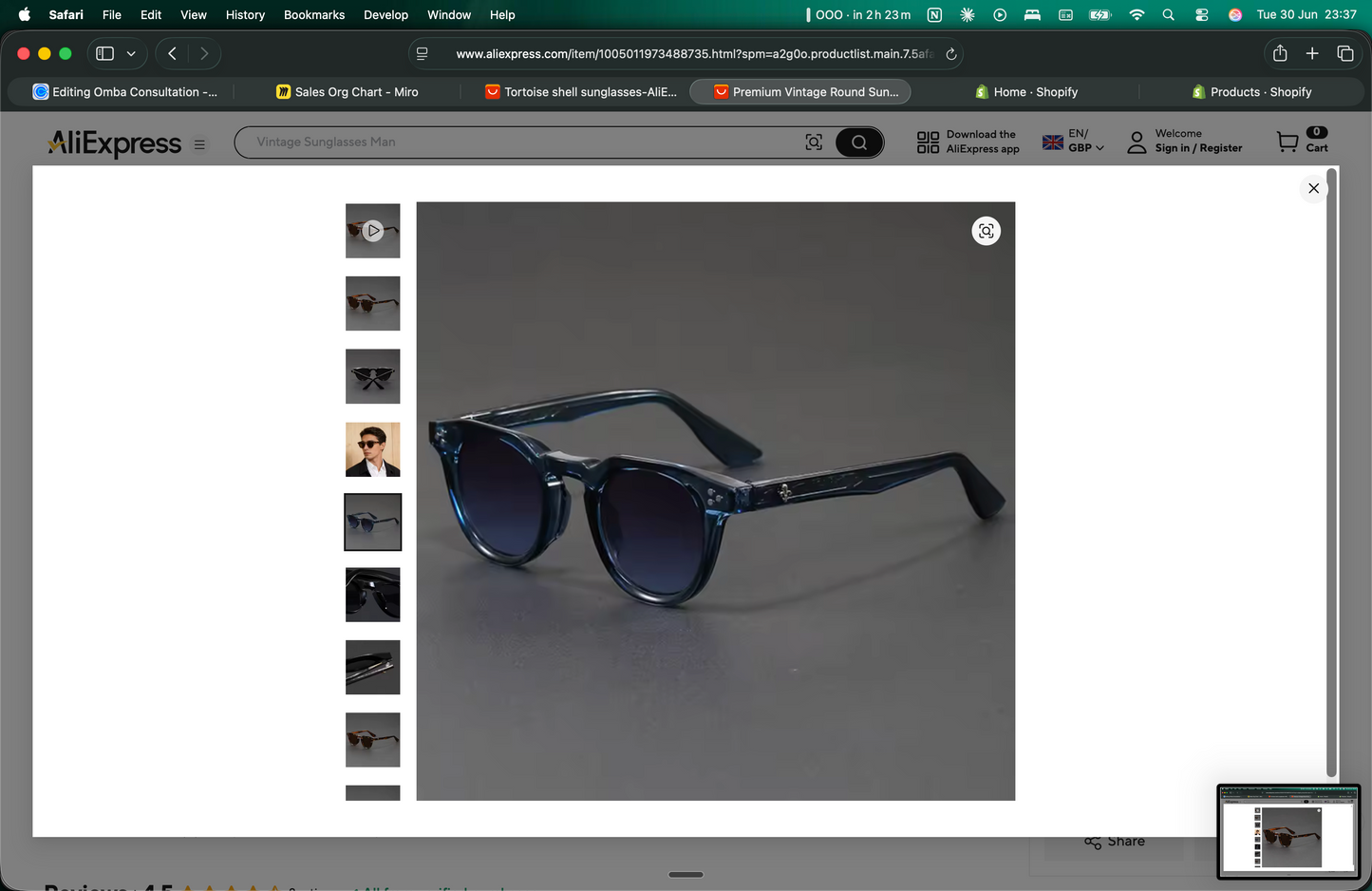Select the model wearing sunglasses thumbnail
The height and width of the screenshot is (891, 1372).
coord(373,449)
